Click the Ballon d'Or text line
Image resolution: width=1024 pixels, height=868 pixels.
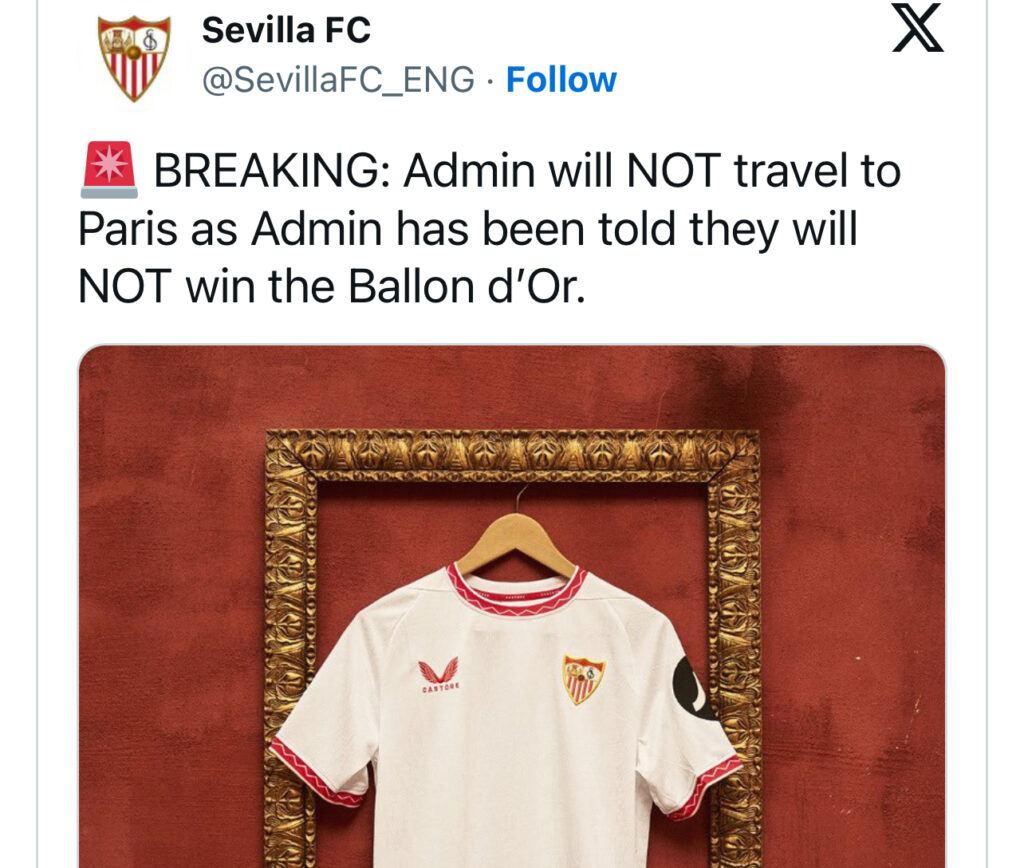[332, 287]
